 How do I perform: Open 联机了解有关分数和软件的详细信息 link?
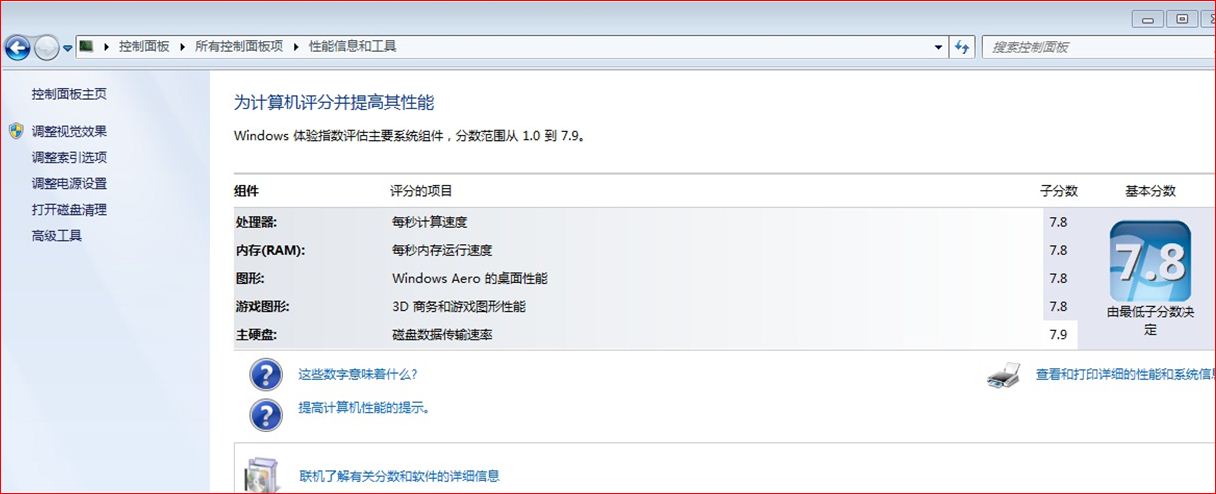399,476
